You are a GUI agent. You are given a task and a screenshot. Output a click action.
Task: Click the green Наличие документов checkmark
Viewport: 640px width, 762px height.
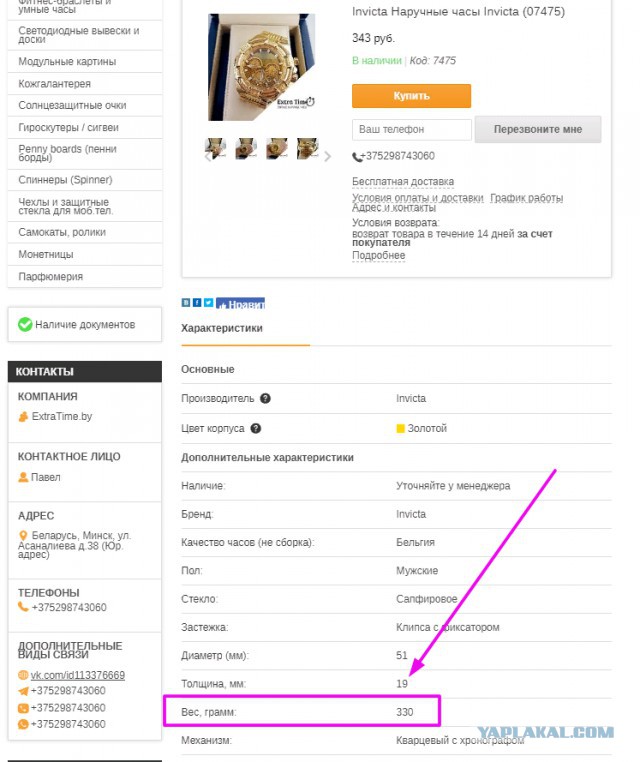(25, 324)
